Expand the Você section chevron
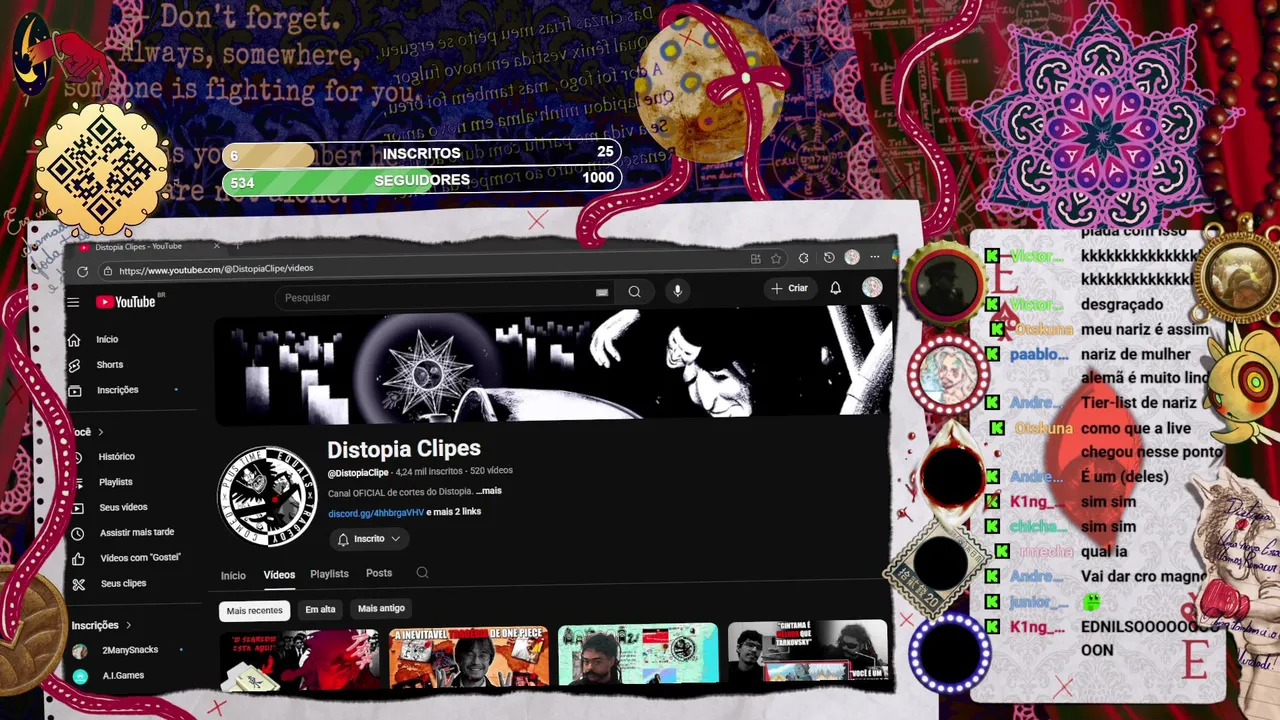This screenshot has width=1280, height=720. click(100, 432)
